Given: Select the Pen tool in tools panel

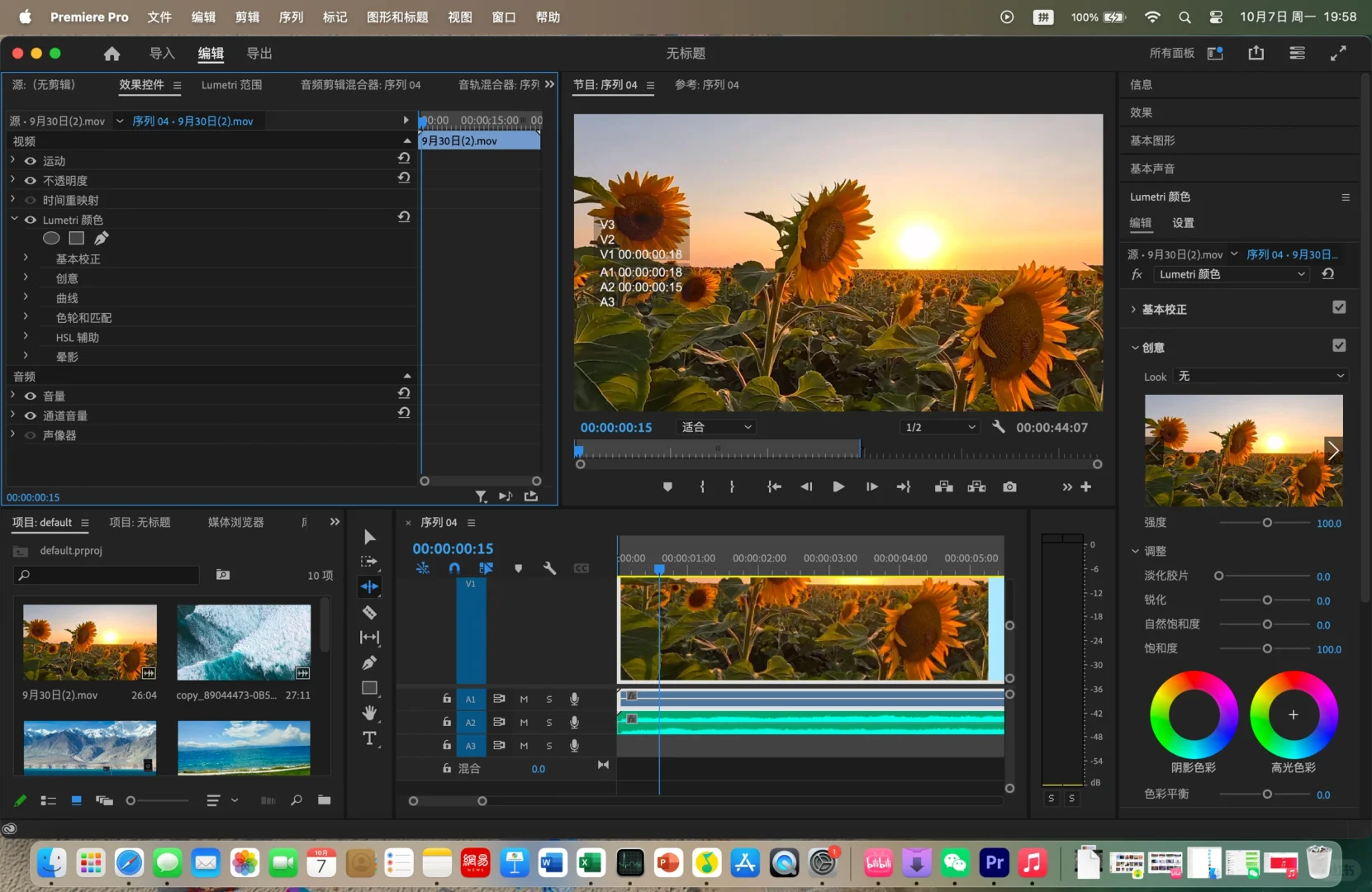Looking at the screenshot, I should tap(369, 662).
